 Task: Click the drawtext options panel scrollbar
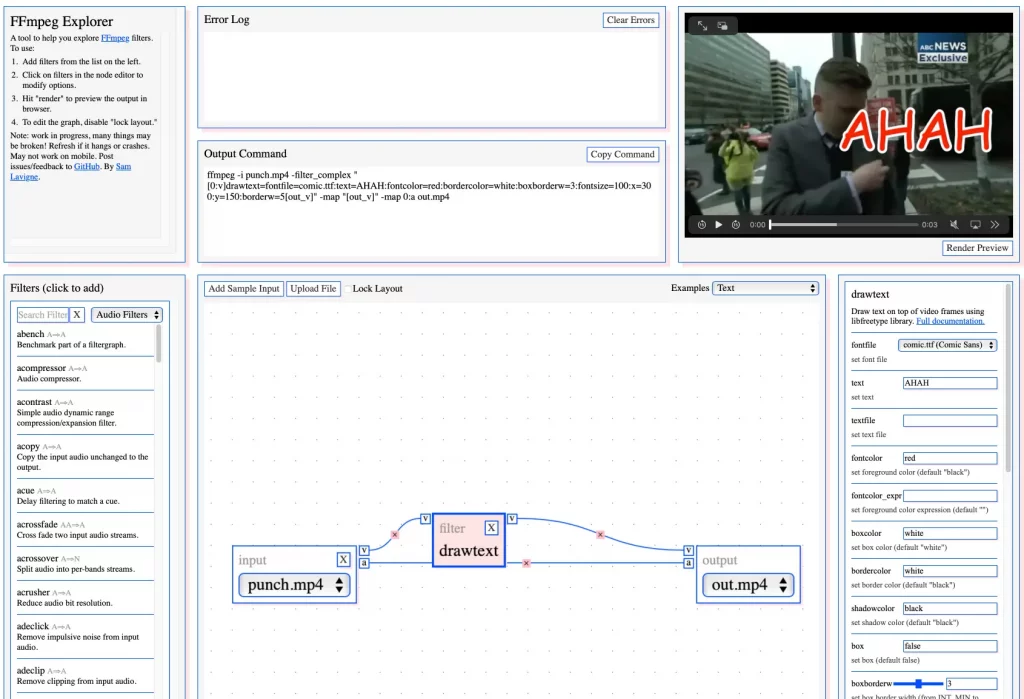point(1008,379)
